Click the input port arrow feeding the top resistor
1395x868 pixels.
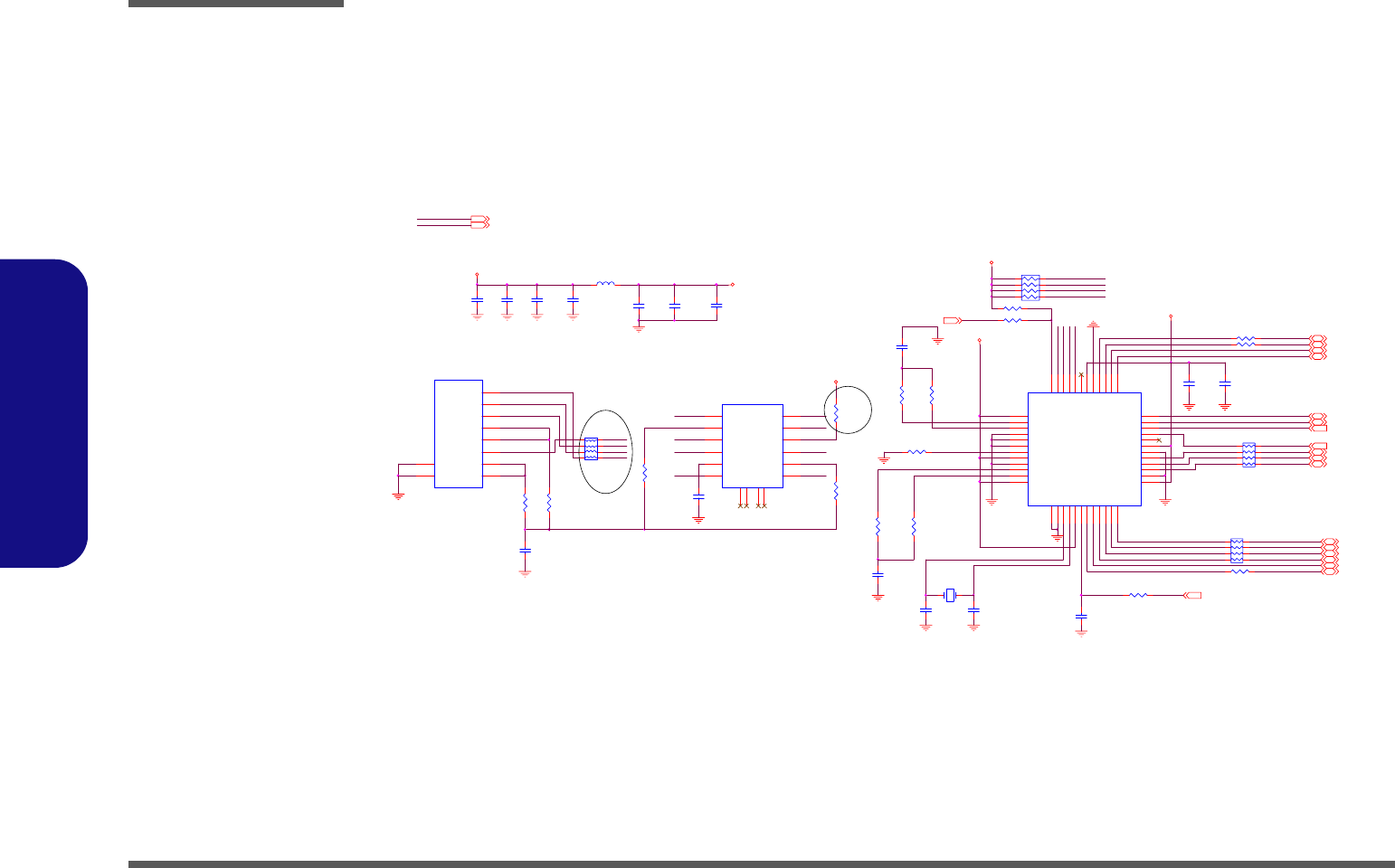tap(952, 320)
